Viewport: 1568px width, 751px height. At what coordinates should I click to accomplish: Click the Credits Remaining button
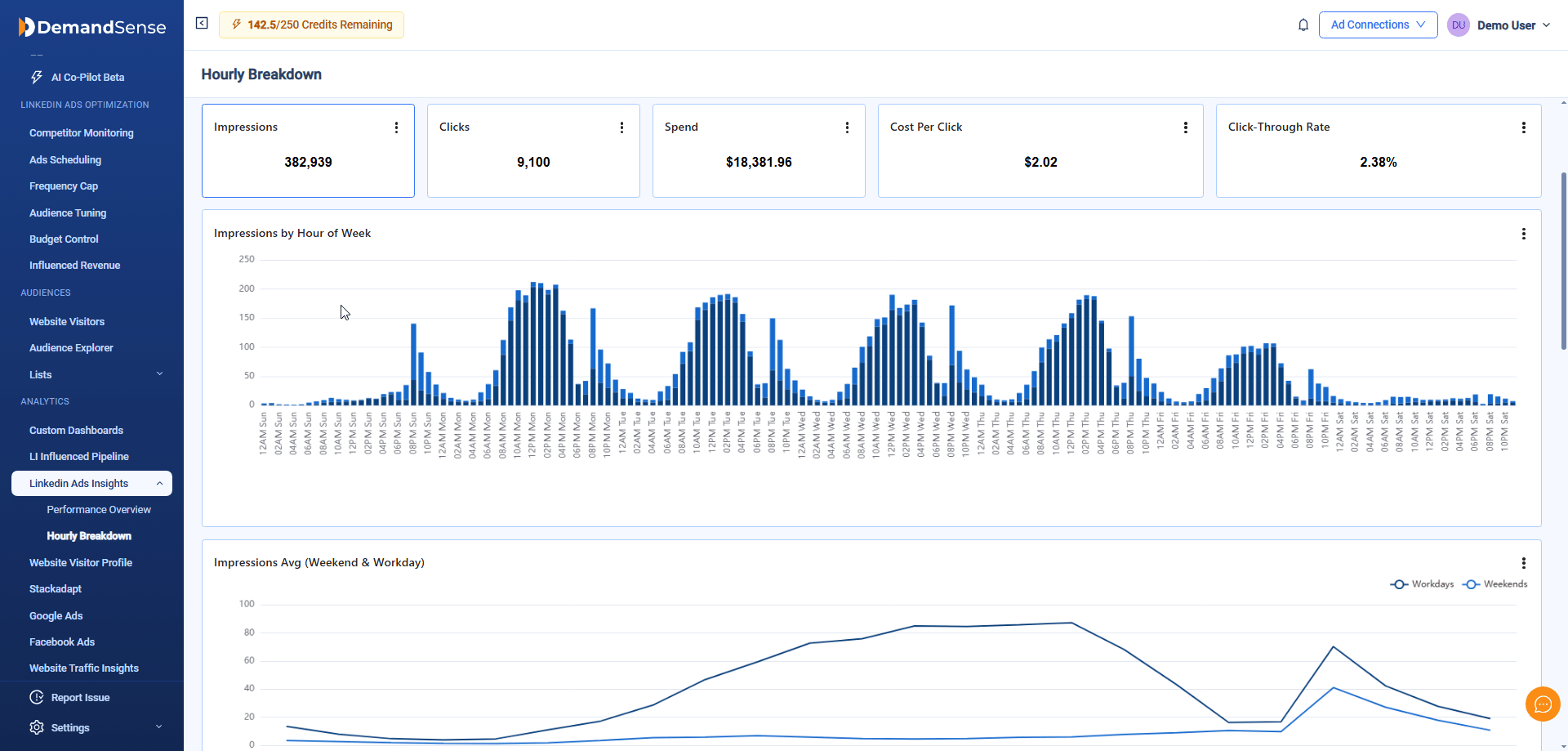click(311, 25)
